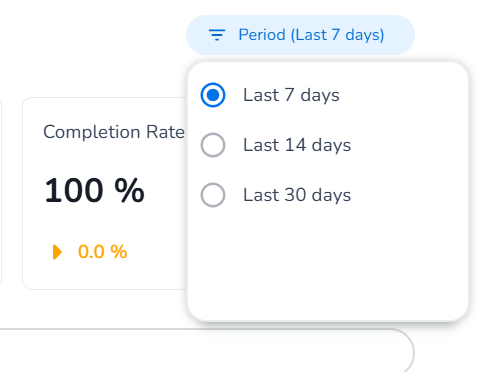
Task: Choose the "Last 30 days" option label
Action: click(297, 195)
